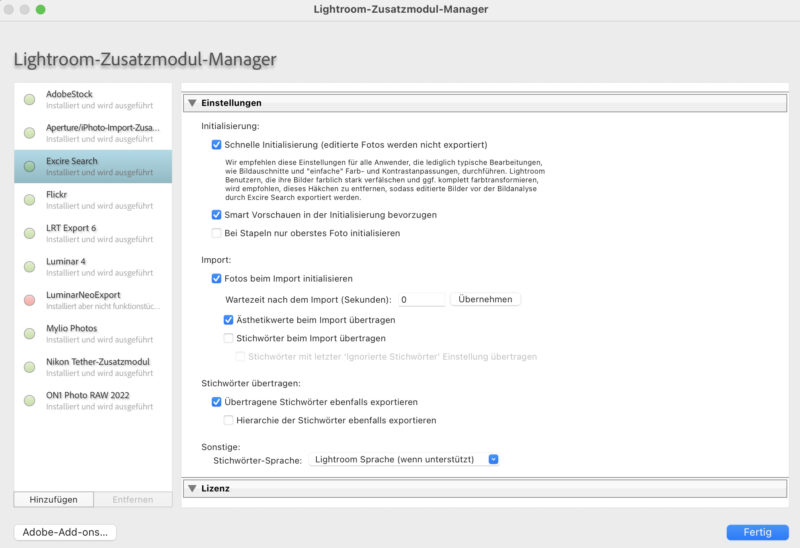Select the Luminar 4 plugin
Viewport: 800px width, 548px height.
point(93,267)
